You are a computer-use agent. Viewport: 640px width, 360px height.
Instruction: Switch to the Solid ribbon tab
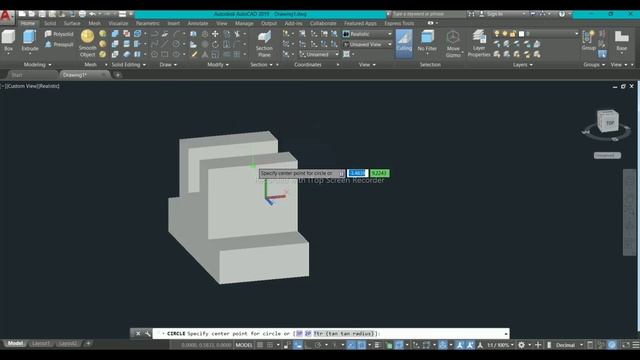pos(50,23)
